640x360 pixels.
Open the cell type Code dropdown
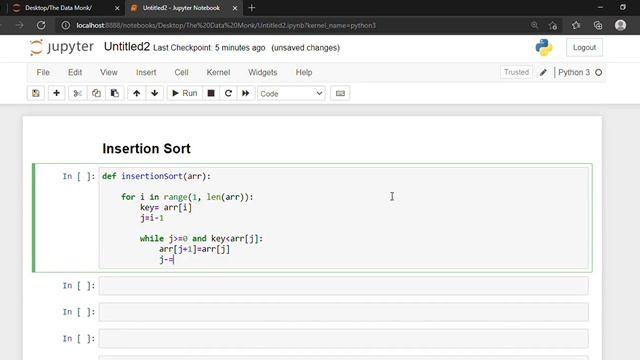point(291,93)
